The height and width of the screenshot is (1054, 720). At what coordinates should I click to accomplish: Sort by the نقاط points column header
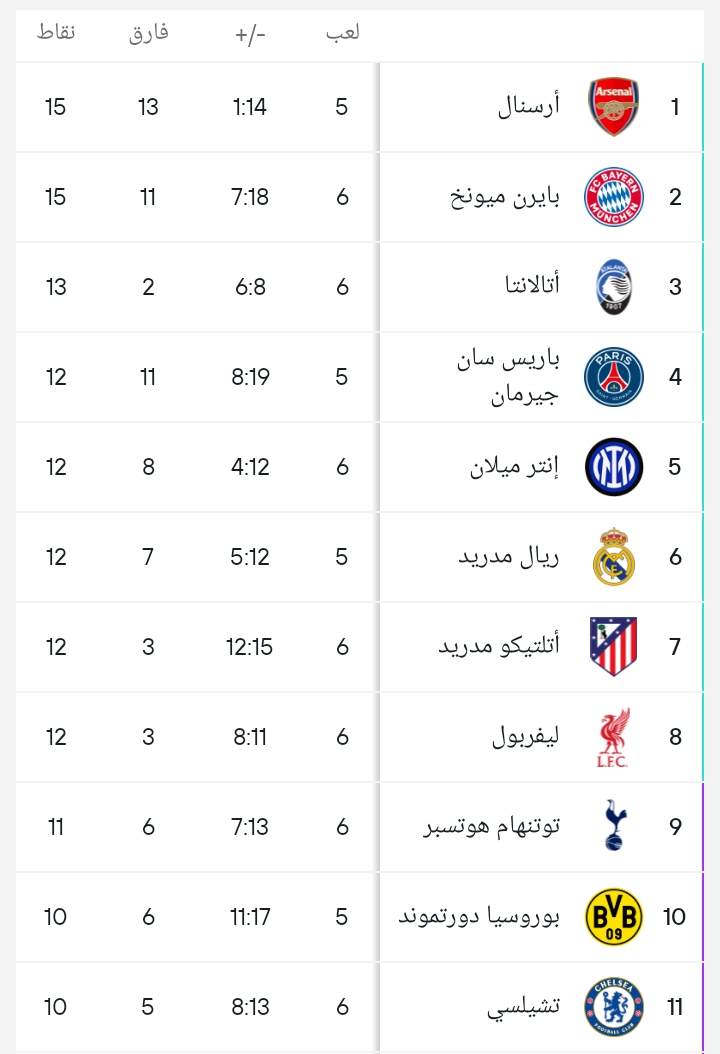pos(55,33)
